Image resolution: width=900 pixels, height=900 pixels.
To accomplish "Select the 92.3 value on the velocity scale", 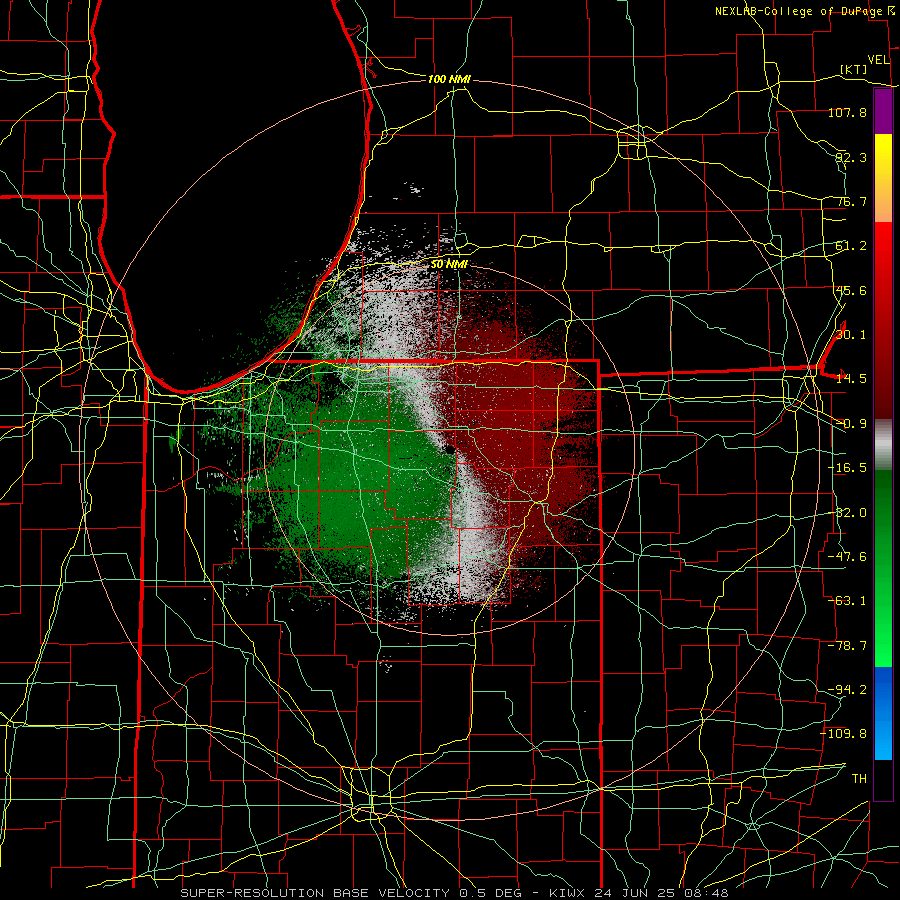I will point(851,157).
